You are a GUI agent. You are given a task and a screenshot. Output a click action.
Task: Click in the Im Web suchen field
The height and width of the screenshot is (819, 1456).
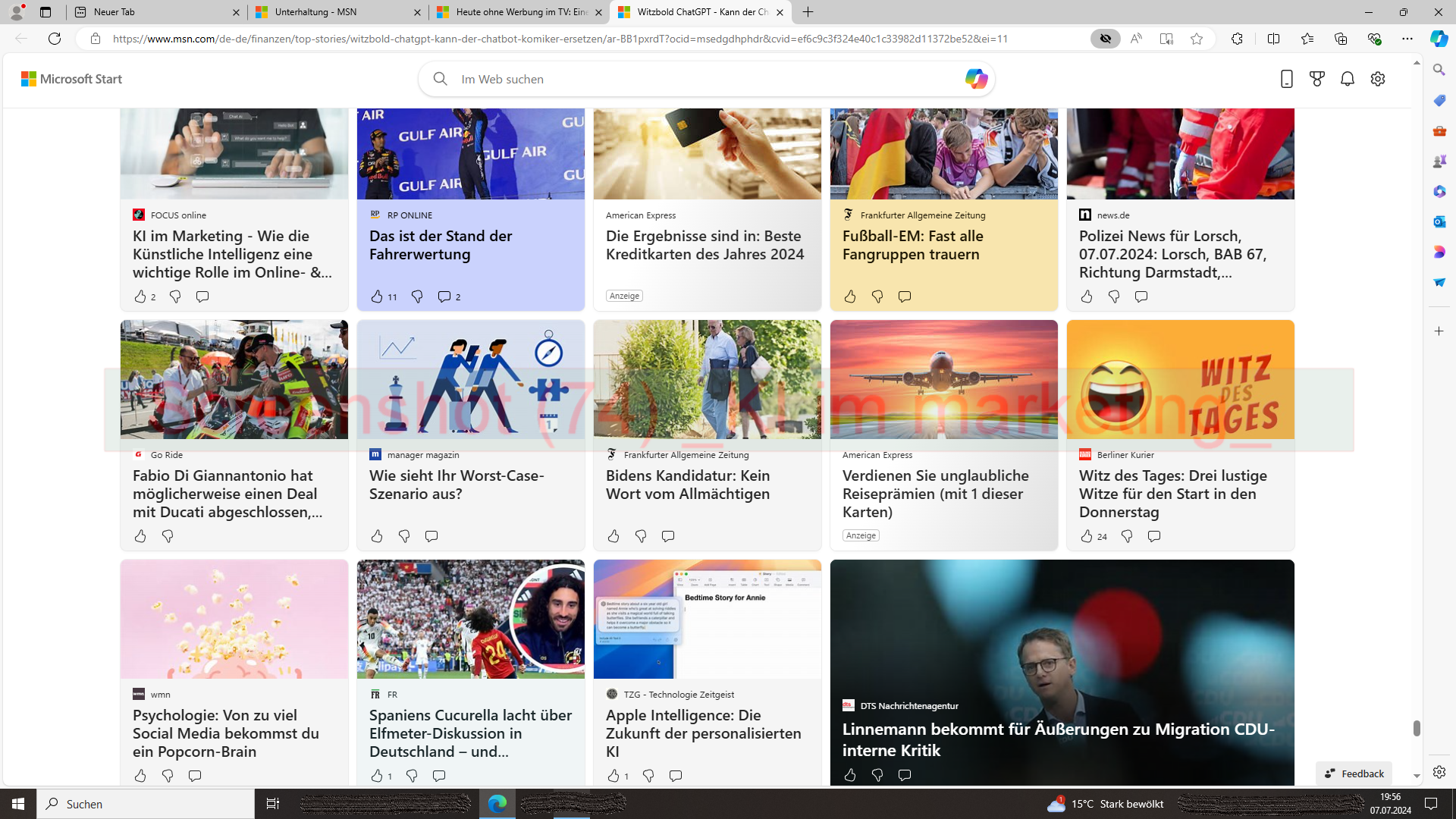pos(682,79)
